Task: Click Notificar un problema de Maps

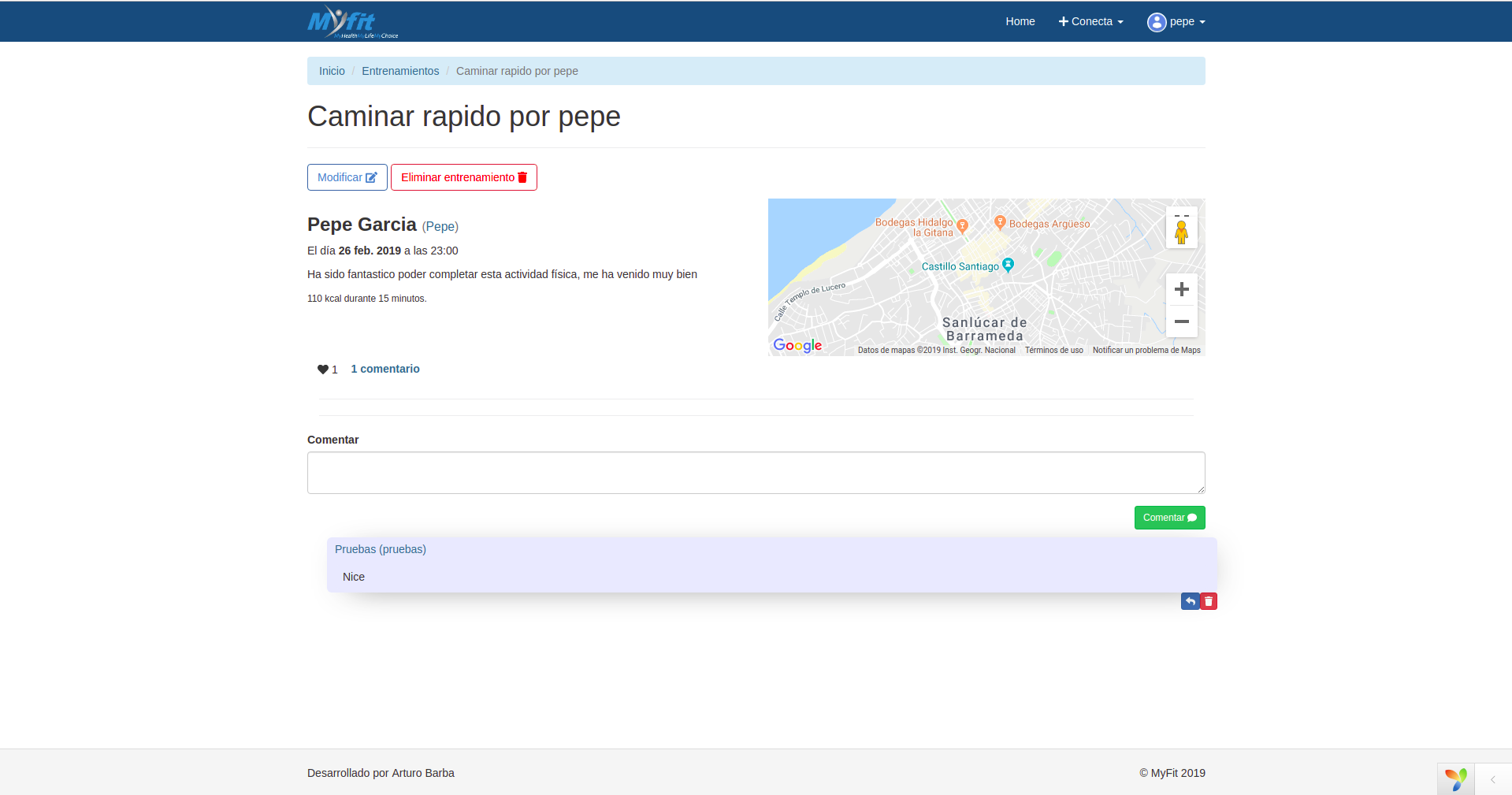Action: [1146, 350]
